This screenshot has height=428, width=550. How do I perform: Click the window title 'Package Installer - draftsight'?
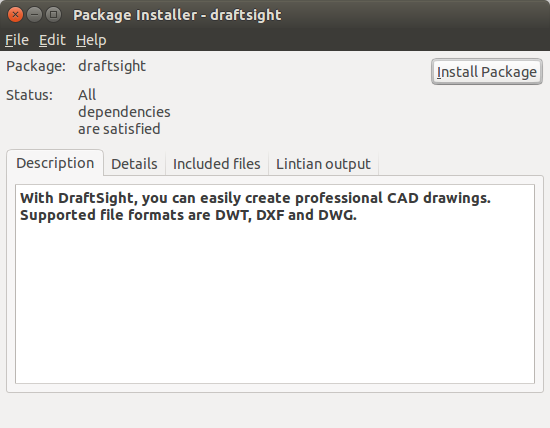(177, 15)
